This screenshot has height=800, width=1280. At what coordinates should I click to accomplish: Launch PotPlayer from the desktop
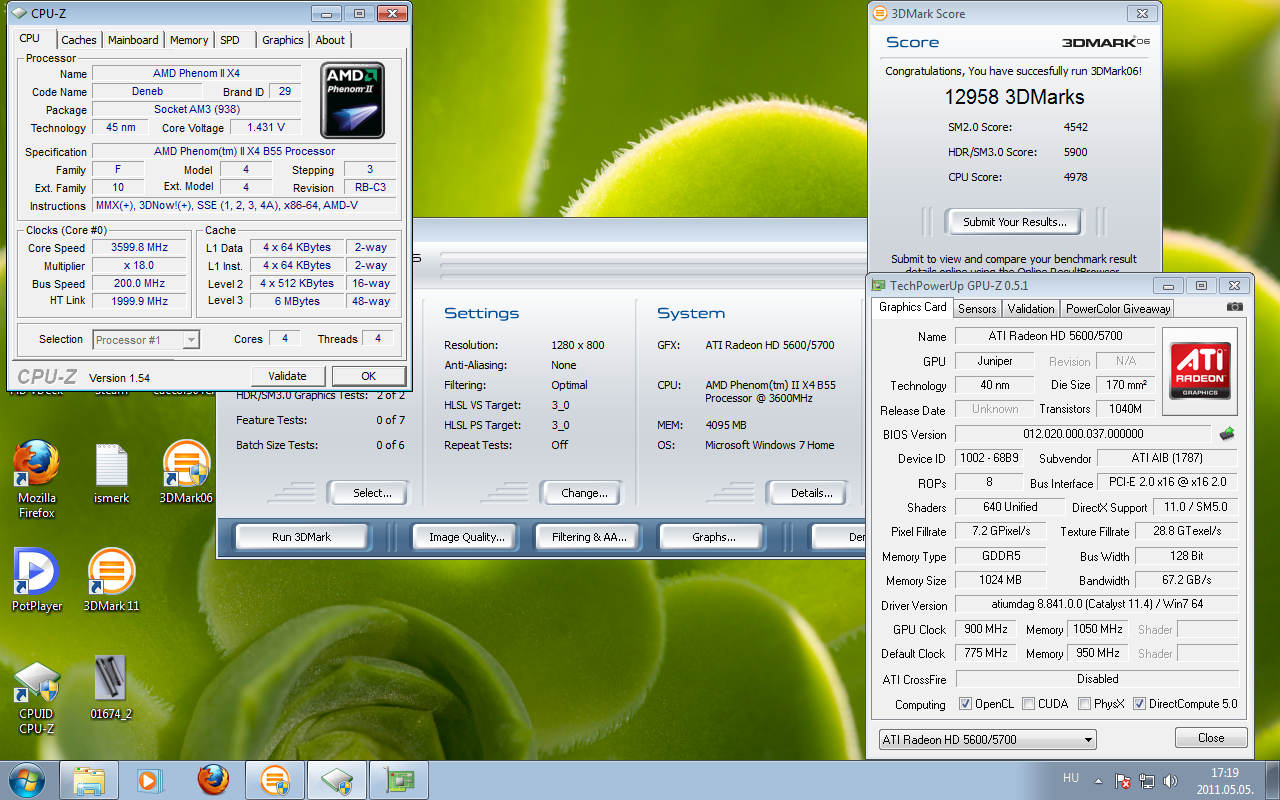click(37, 581)
